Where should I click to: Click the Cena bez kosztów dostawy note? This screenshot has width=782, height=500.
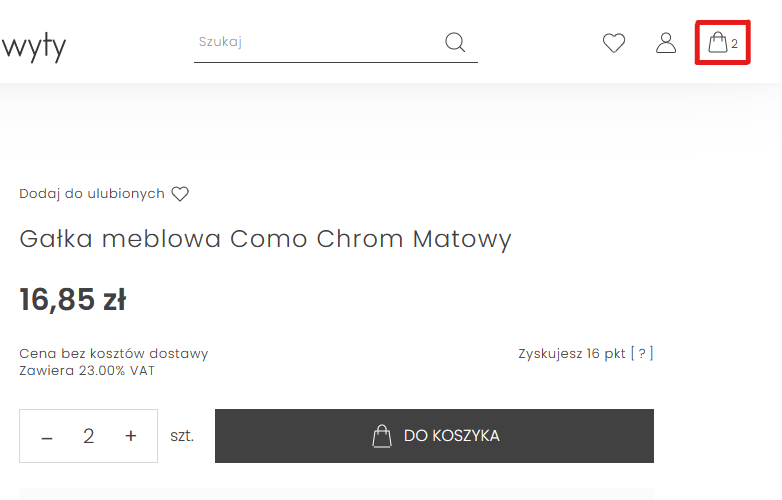click(114, 353)
